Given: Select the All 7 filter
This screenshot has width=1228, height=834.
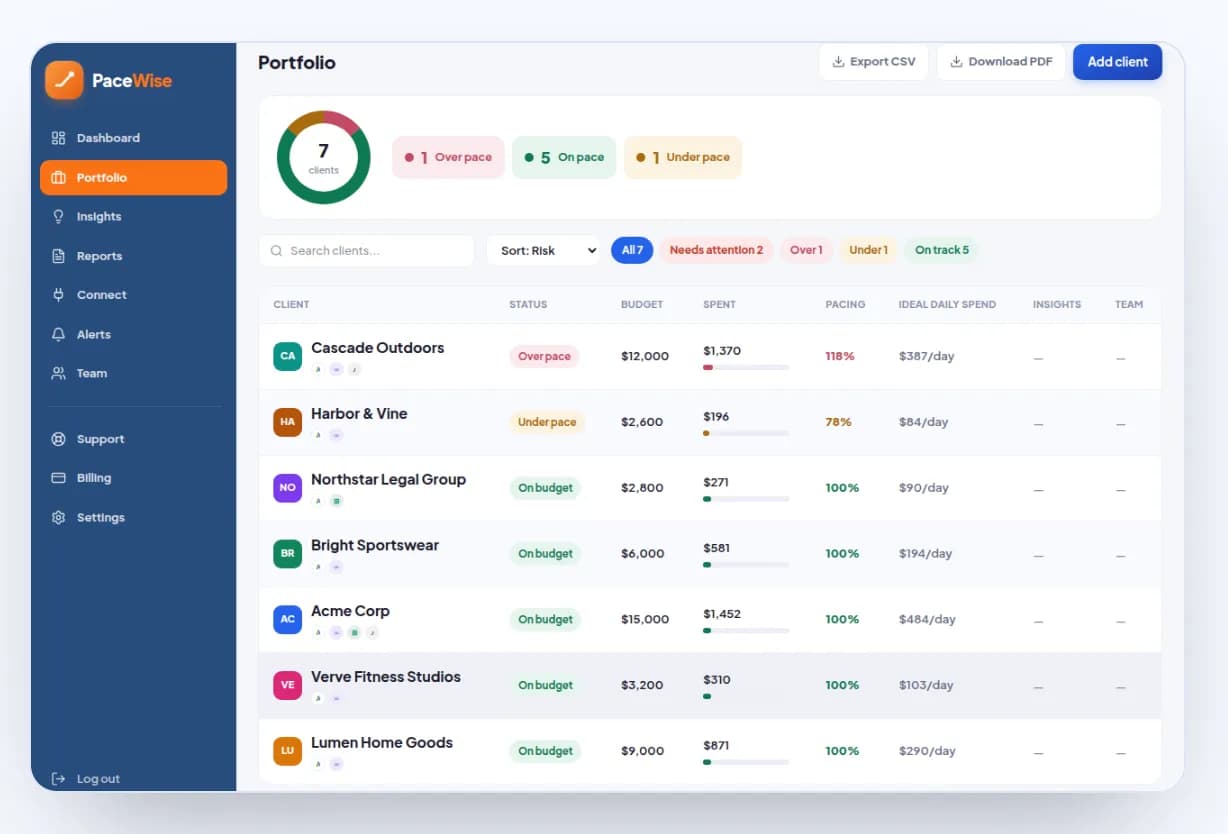Looking at the screenshot, I should click(x=632, y=250).
